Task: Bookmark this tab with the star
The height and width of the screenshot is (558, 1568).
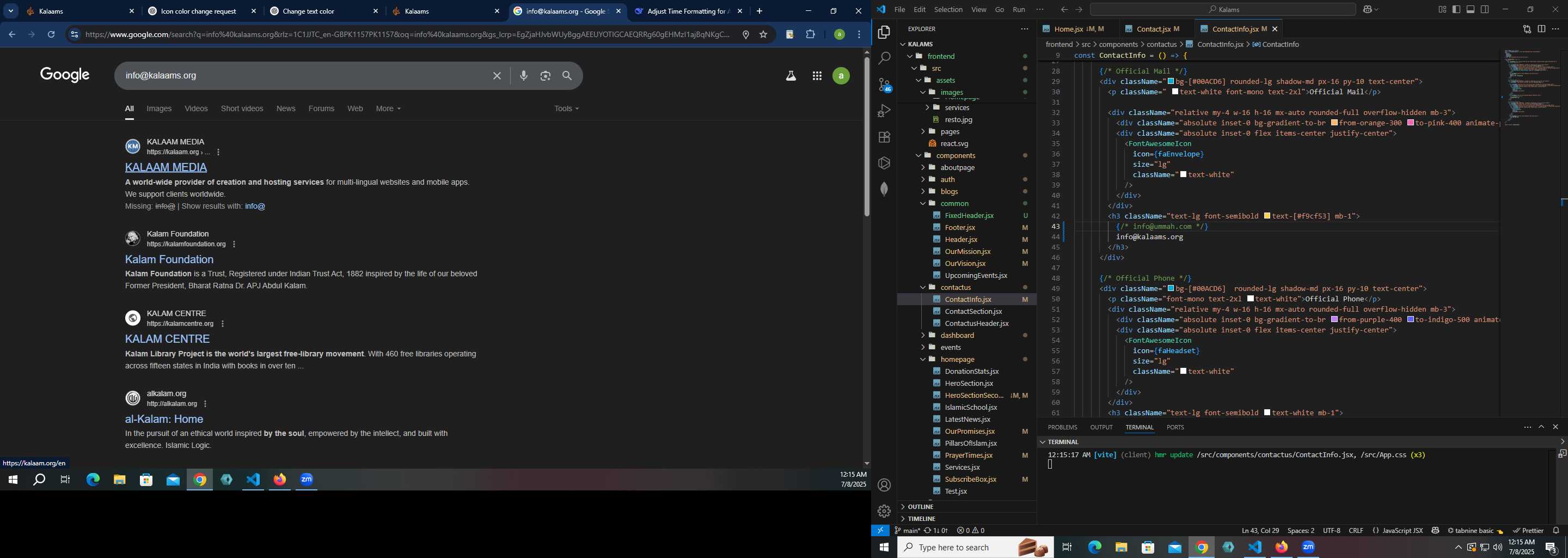Action: pyautogui.click(x=763, y=35)
